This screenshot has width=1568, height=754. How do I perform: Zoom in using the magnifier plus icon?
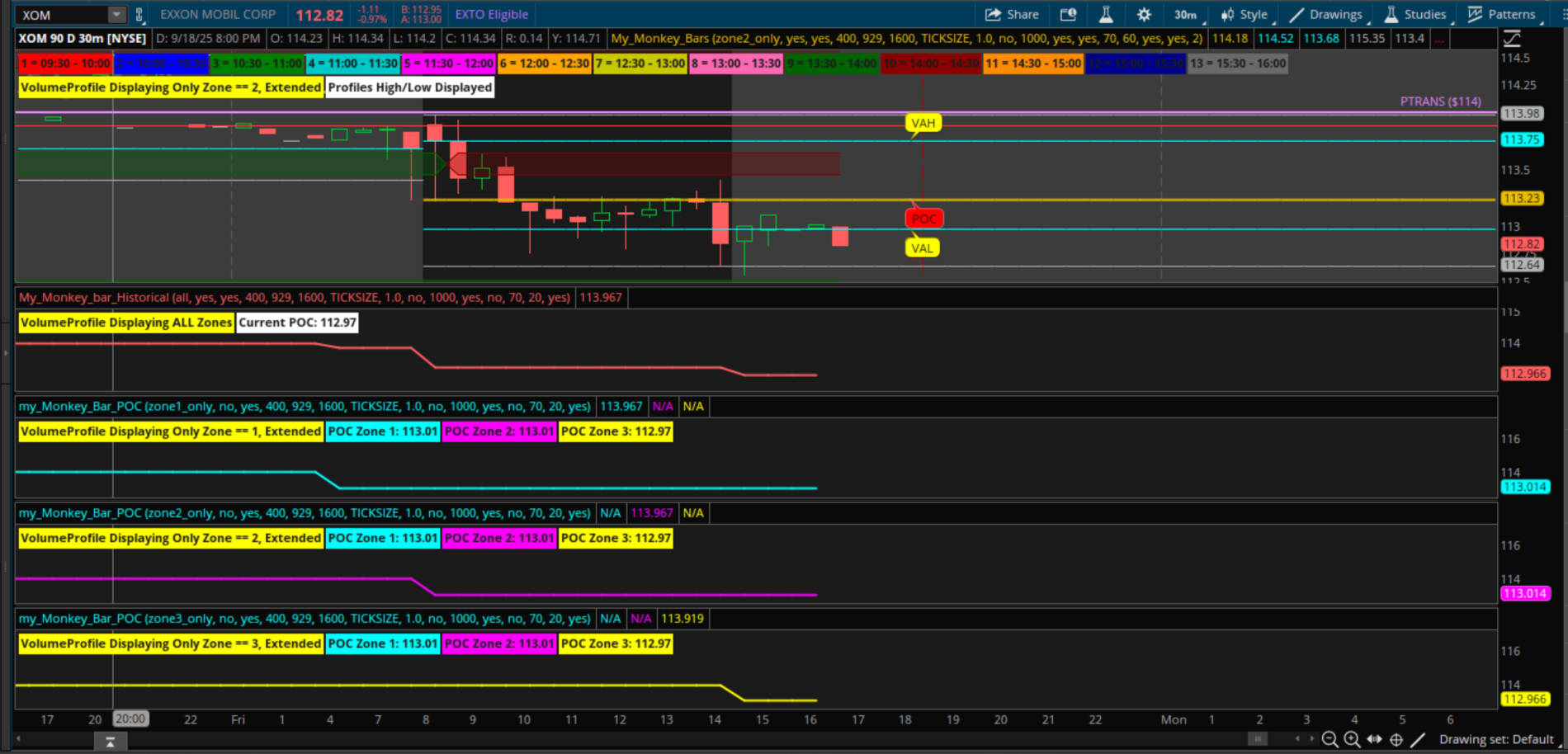click(1352, 739)
